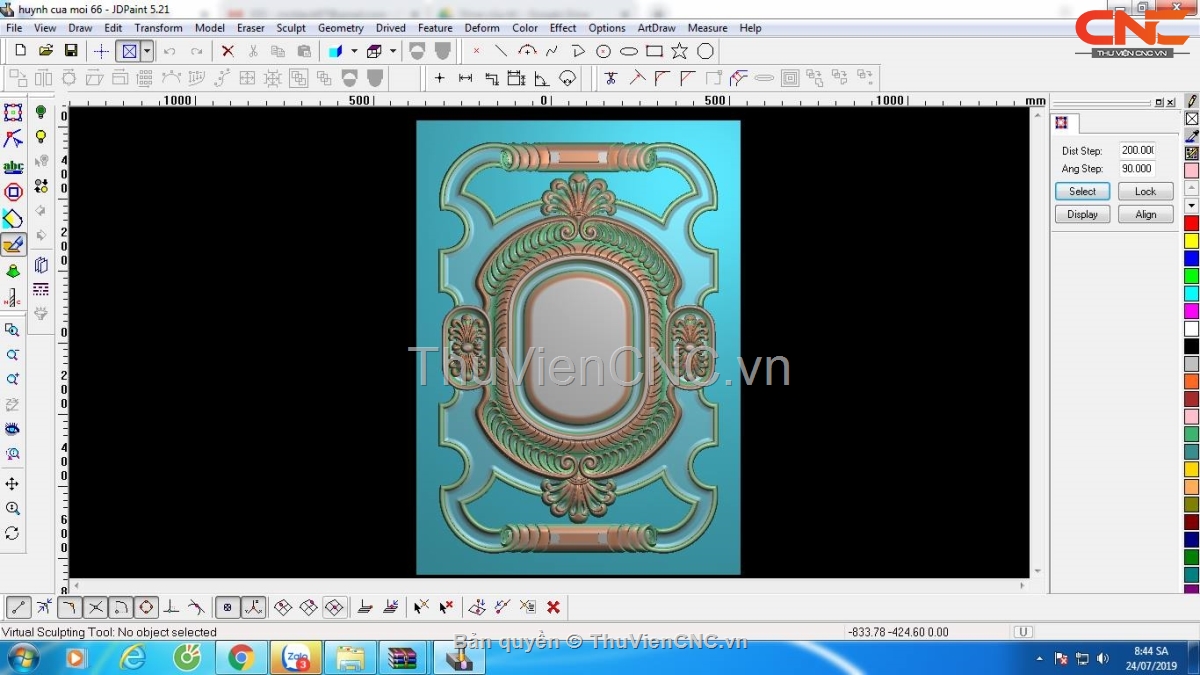The image size is (1200, 675).
Task: Toggle the axis snap button in bottom toolbar
Action: click(x=254, y=607)
